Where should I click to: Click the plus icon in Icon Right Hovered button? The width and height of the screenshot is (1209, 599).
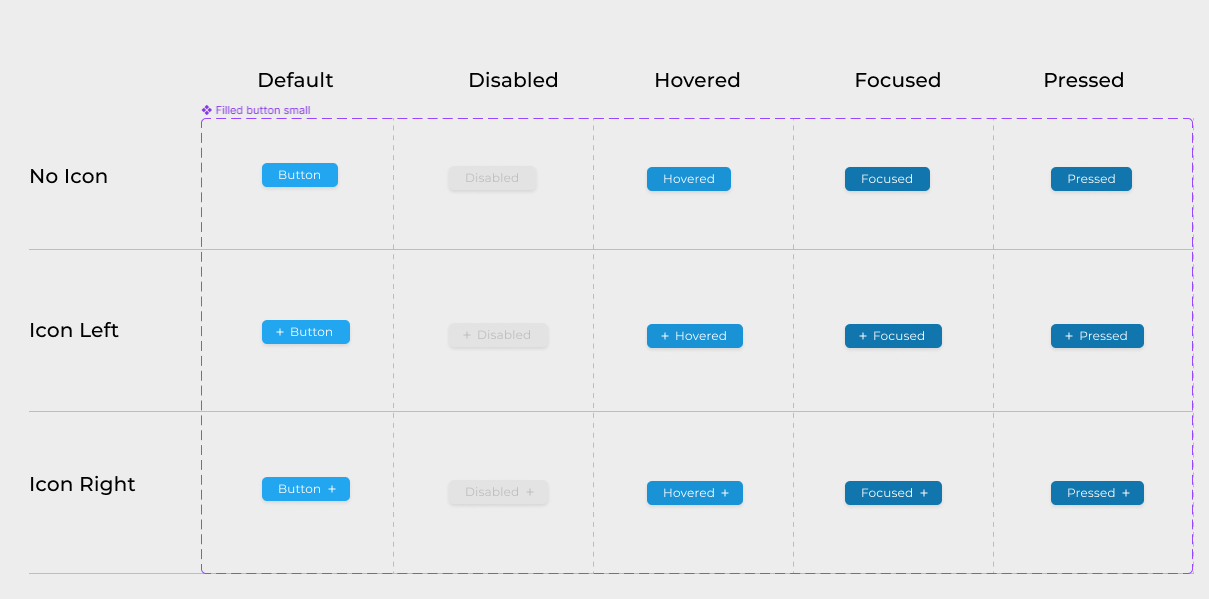[x=727, y=493]
